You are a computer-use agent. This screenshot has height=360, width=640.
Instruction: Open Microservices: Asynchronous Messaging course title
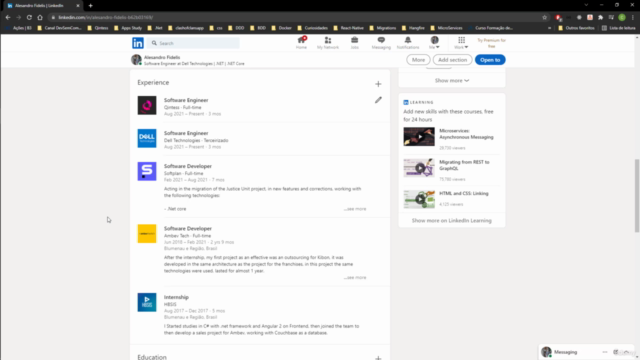point(466,134)
